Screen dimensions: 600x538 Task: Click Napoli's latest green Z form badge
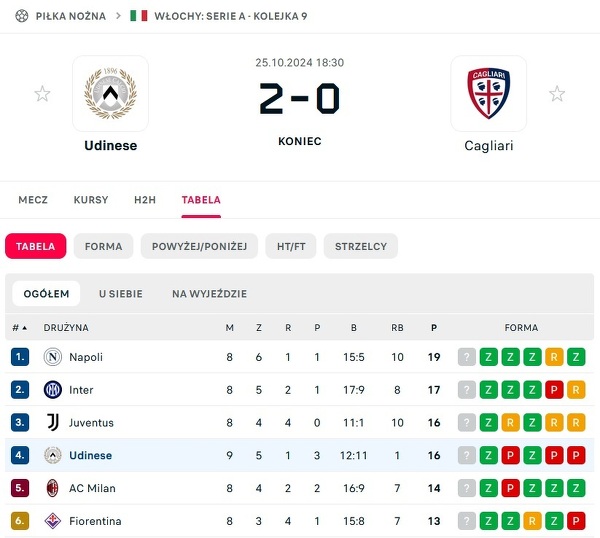click(x=488, y=357)
